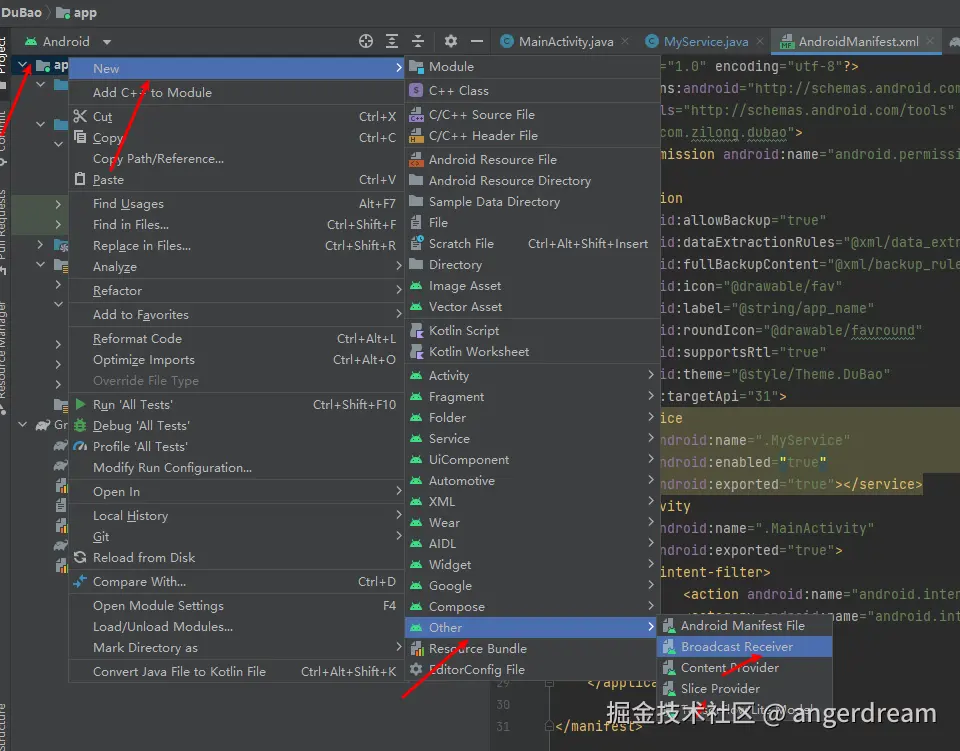
Task: Expand the Local History submenu
Action: [236, 515]
